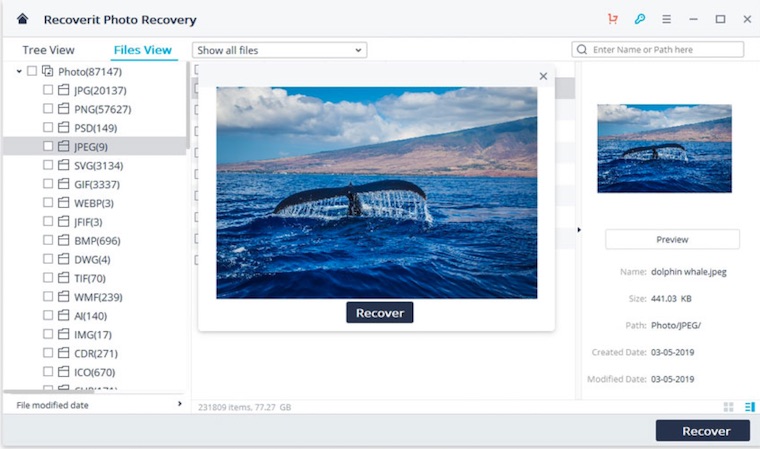The height and width of the screenshot is (449, 760).
Task: Click the home icon in title bar
Action: click(x=23, y=19)
